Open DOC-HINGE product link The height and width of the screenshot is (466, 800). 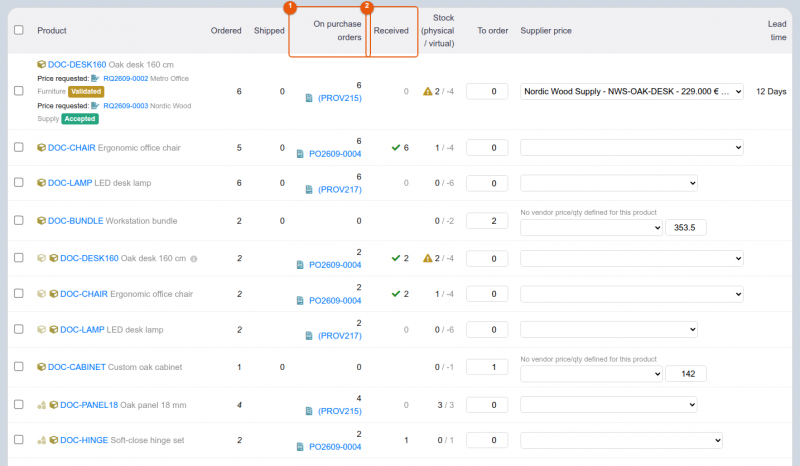pyautogui.click(x=84, y=440)
